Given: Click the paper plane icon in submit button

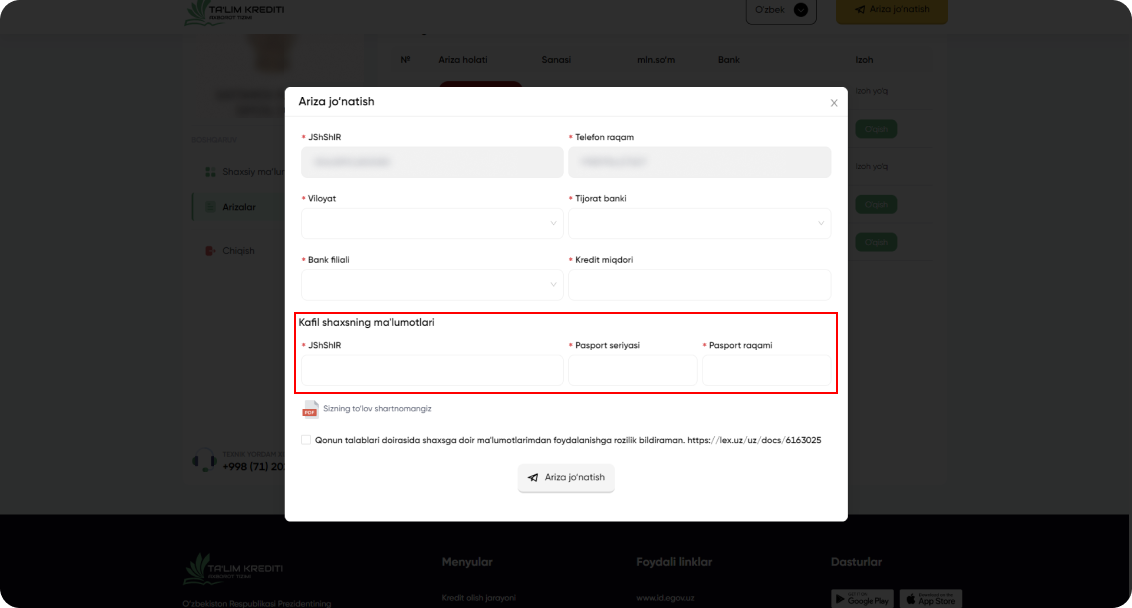Looking at the screenshot, I should (x=533, y=477).
